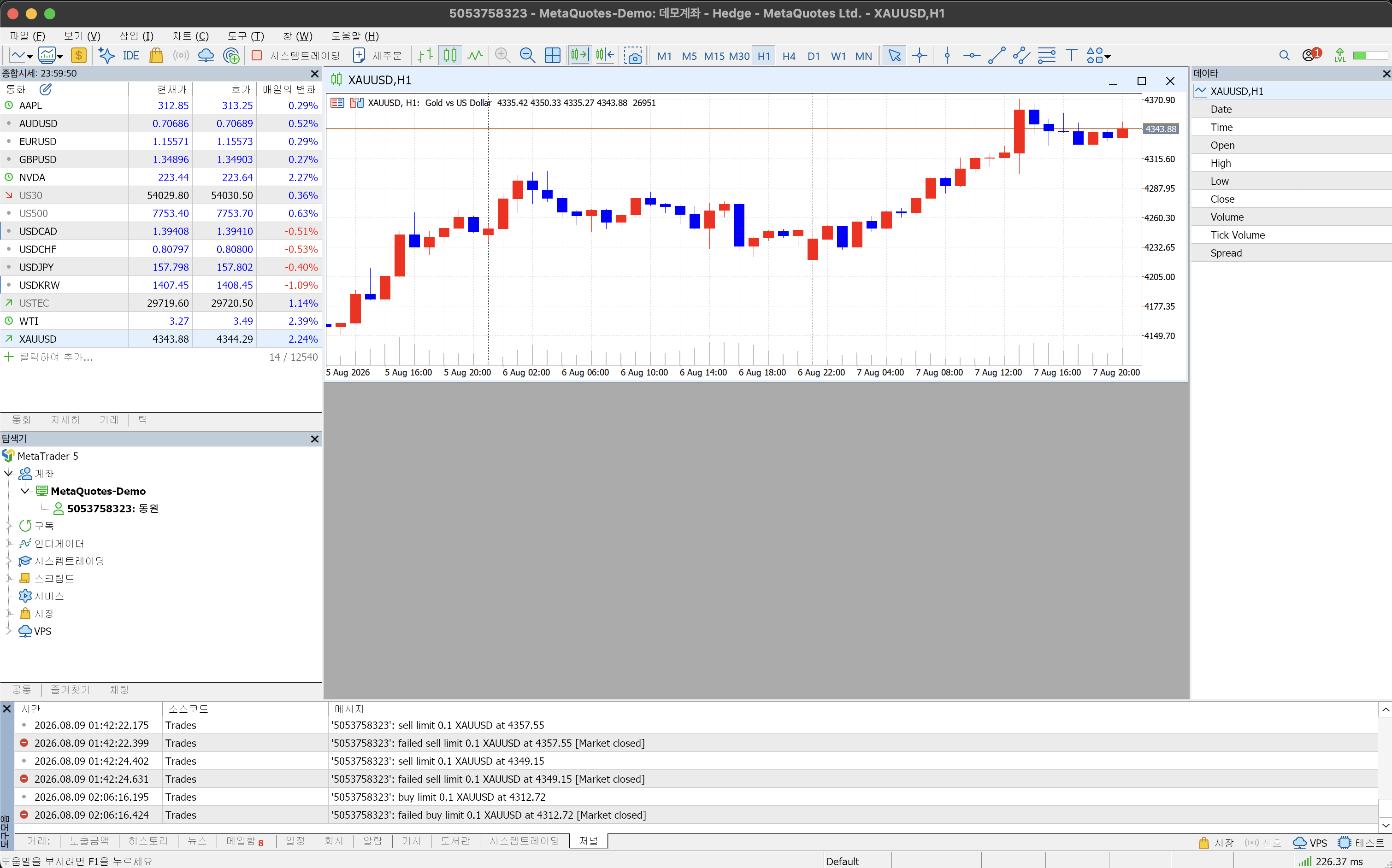Switch to the 히스토리 tab
This screenshot has height=868, width=1392.
coord(148,841)
